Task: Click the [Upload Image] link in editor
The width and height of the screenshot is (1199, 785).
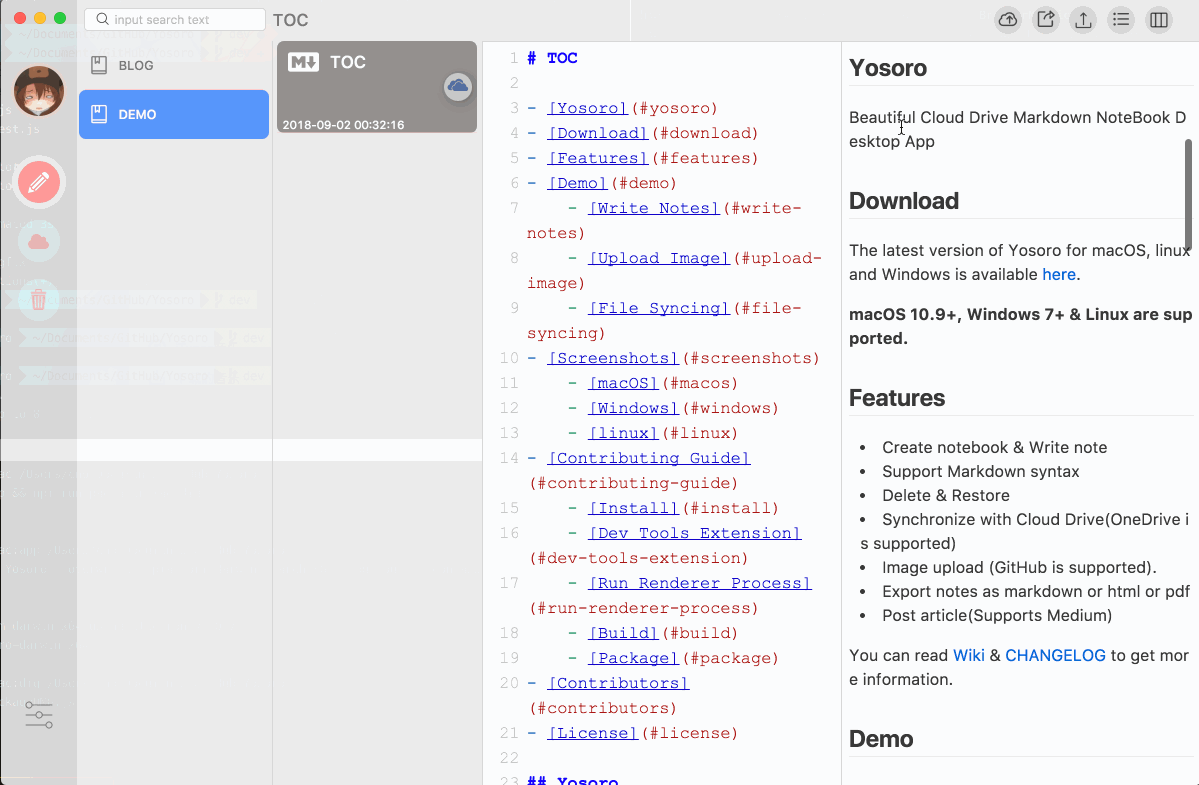Action: point(659,258)
